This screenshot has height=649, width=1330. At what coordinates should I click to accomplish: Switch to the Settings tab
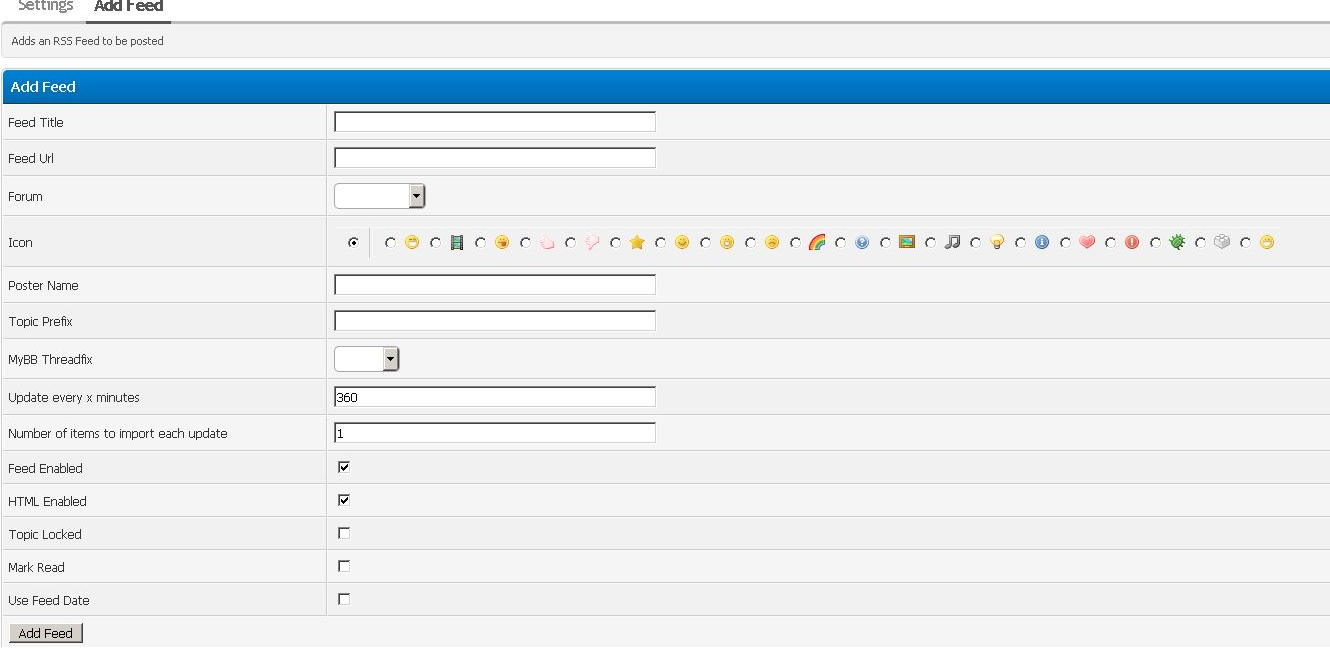pos(46,7)
